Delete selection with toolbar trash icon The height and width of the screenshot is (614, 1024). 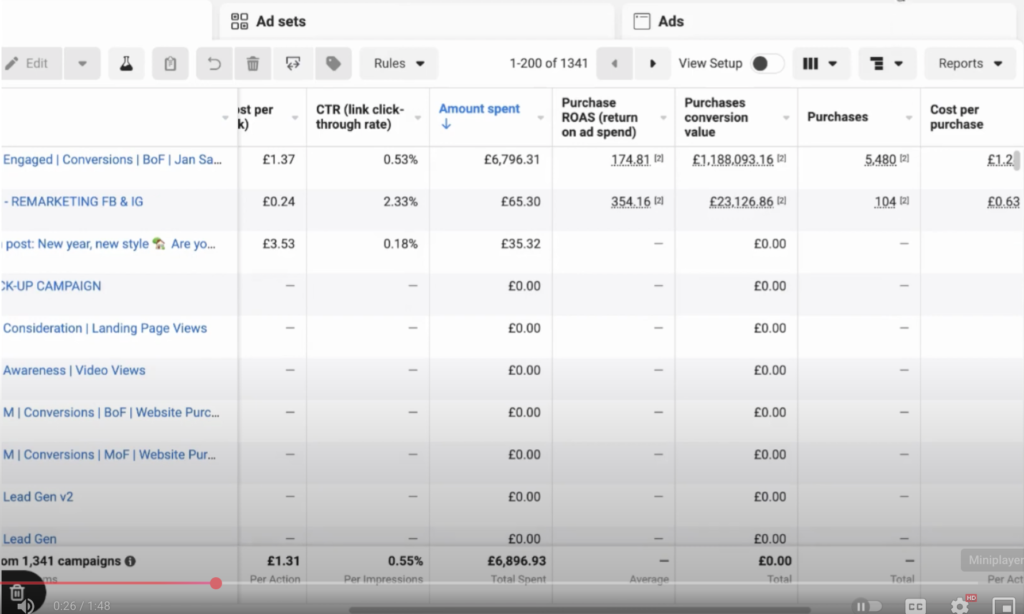tap(253, 63)
